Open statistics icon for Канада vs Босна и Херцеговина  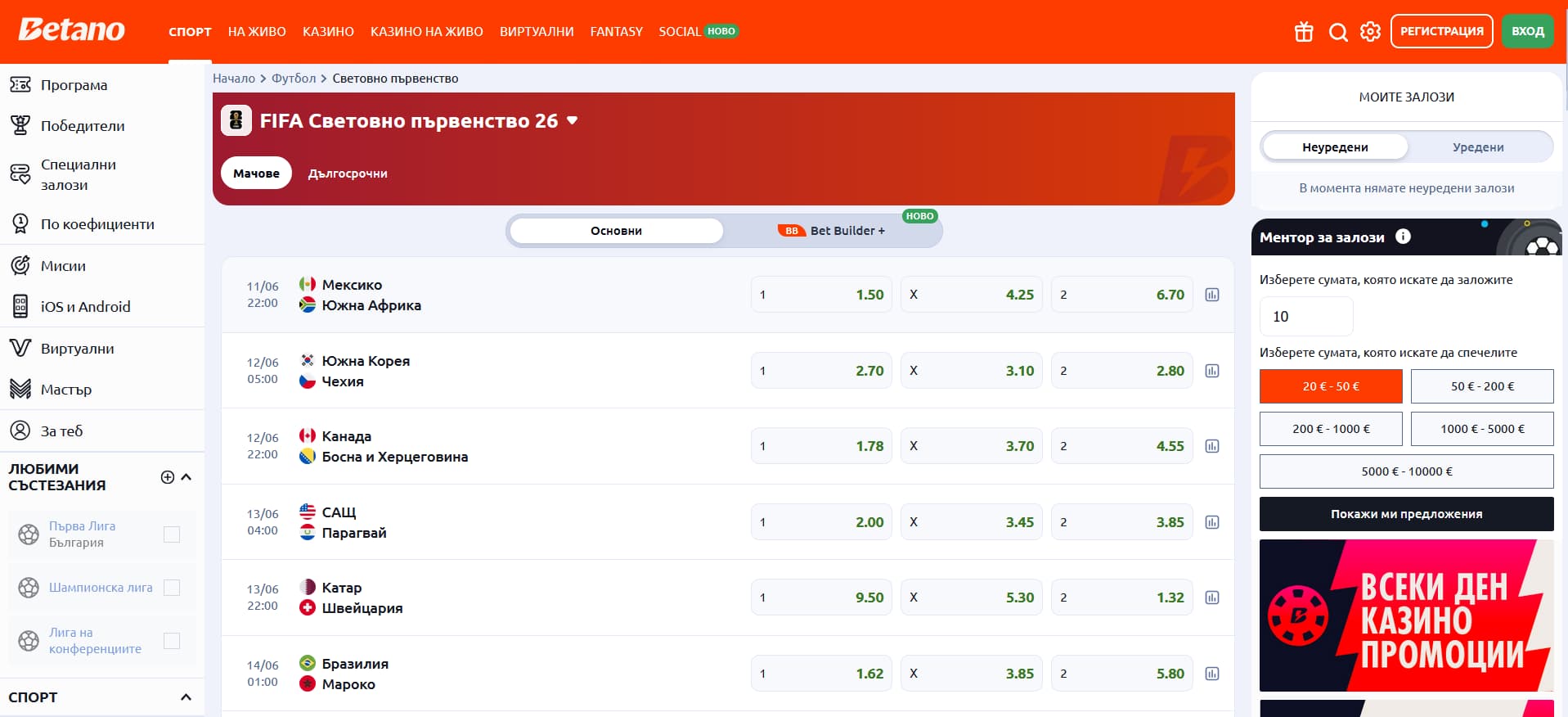[x=1212, y=446]
